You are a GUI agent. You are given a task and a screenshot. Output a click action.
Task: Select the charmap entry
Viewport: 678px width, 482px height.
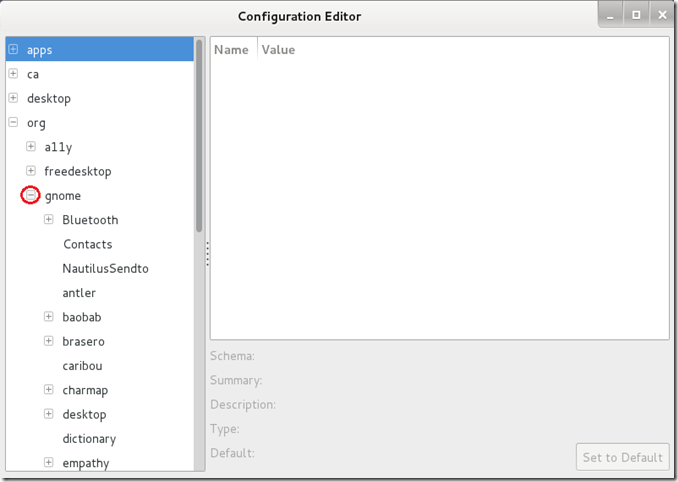pyautogui.click(x=85, y=391)
